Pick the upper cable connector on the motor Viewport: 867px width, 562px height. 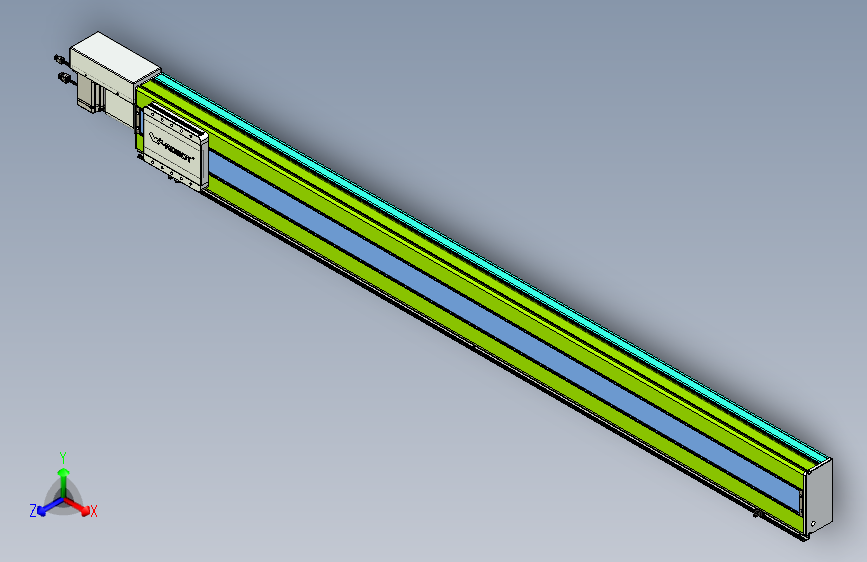click(x=60, y=59)
